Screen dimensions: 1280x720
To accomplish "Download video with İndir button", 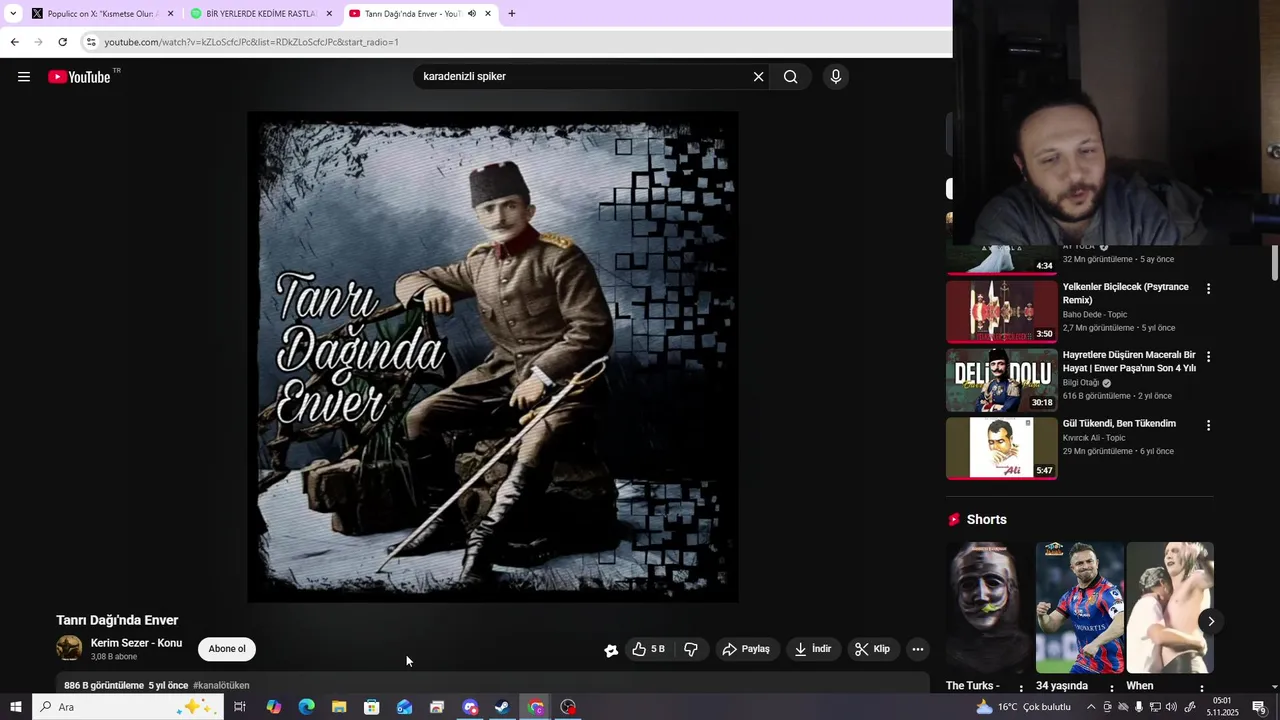I will click(813, 649).
